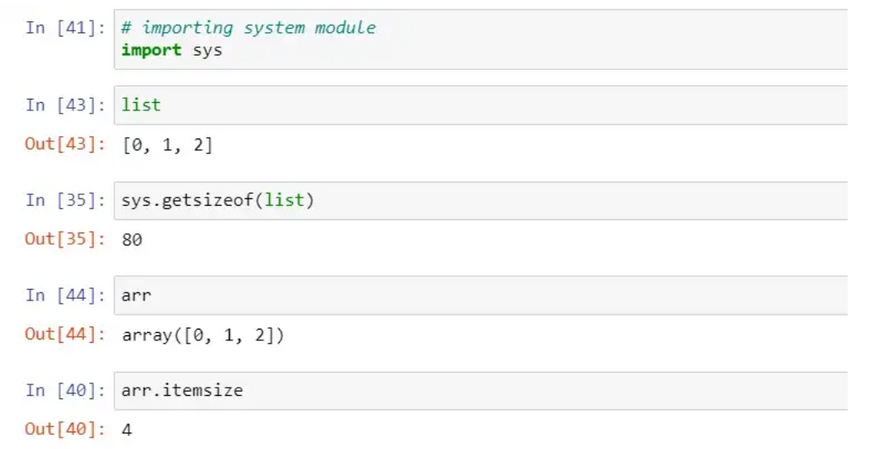Viewport: 880px width, 449px height.
Task: Select the In [35] cell prompt
Action: coord(64,200)
